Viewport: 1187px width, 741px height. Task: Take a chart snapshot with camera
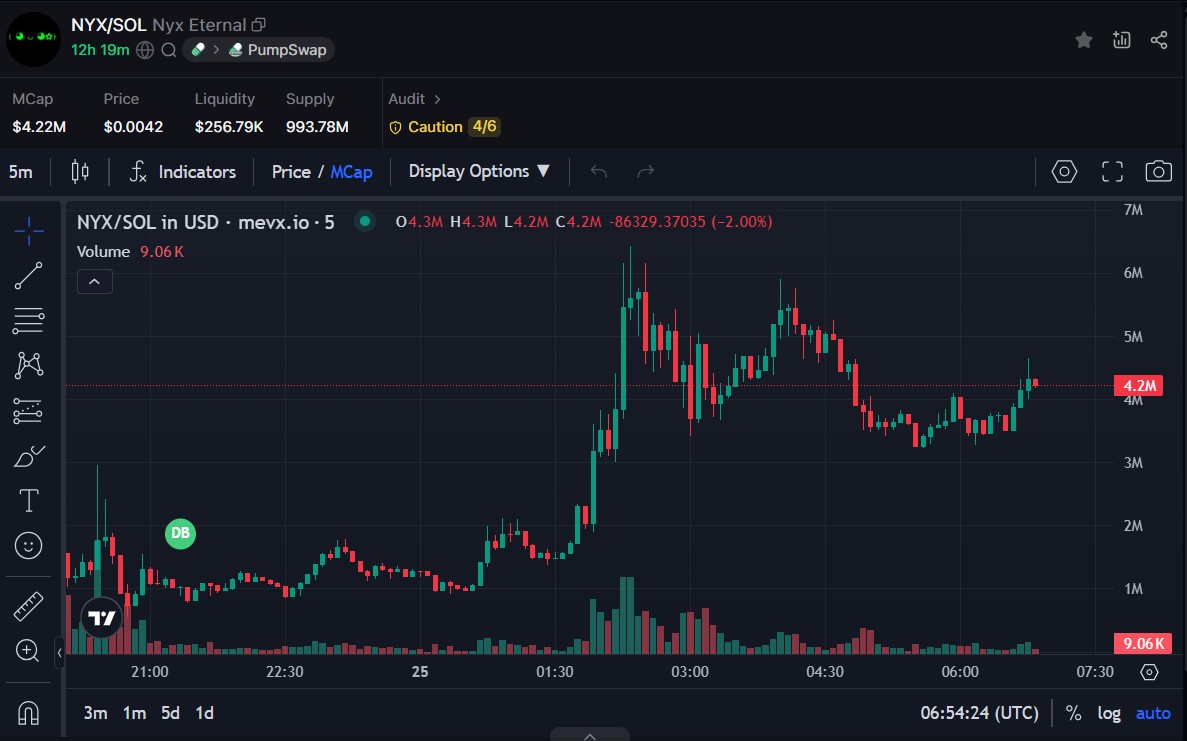click(1158, 172)
